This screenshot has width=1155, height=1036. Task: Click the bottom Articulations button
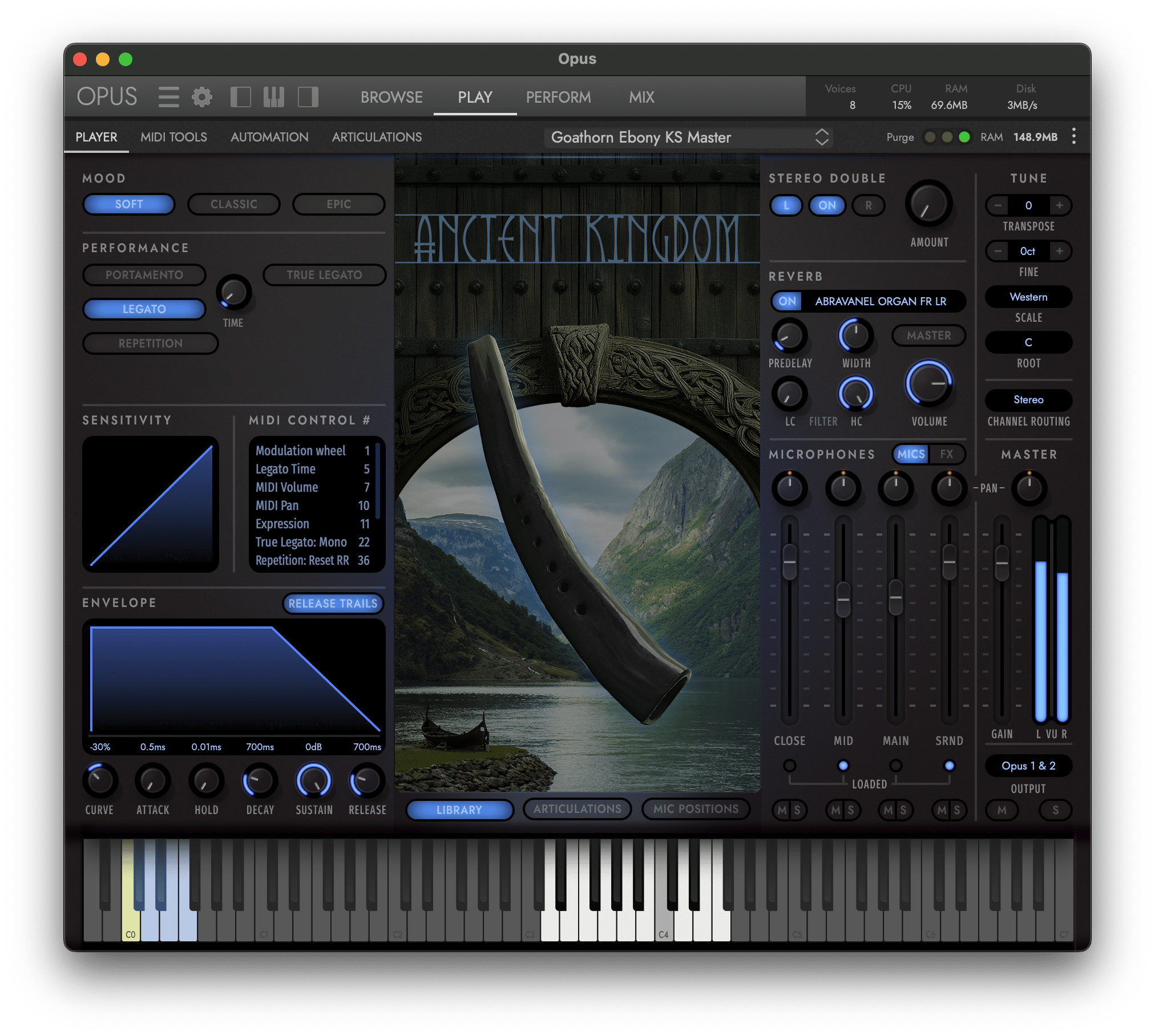[x=577, y=808]
